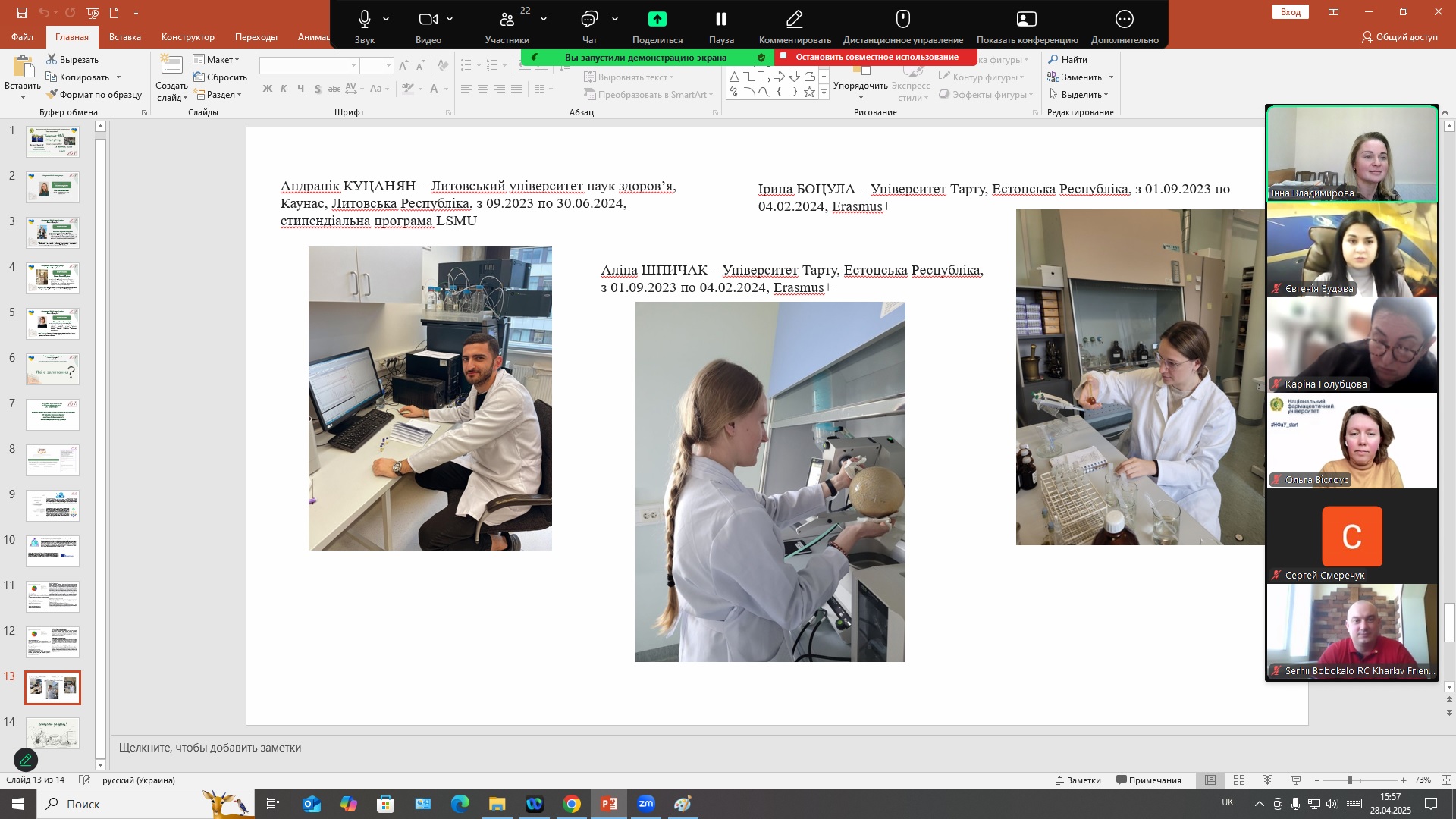
Task: Select Формат по образцу format painter
Action: [94, 95]
